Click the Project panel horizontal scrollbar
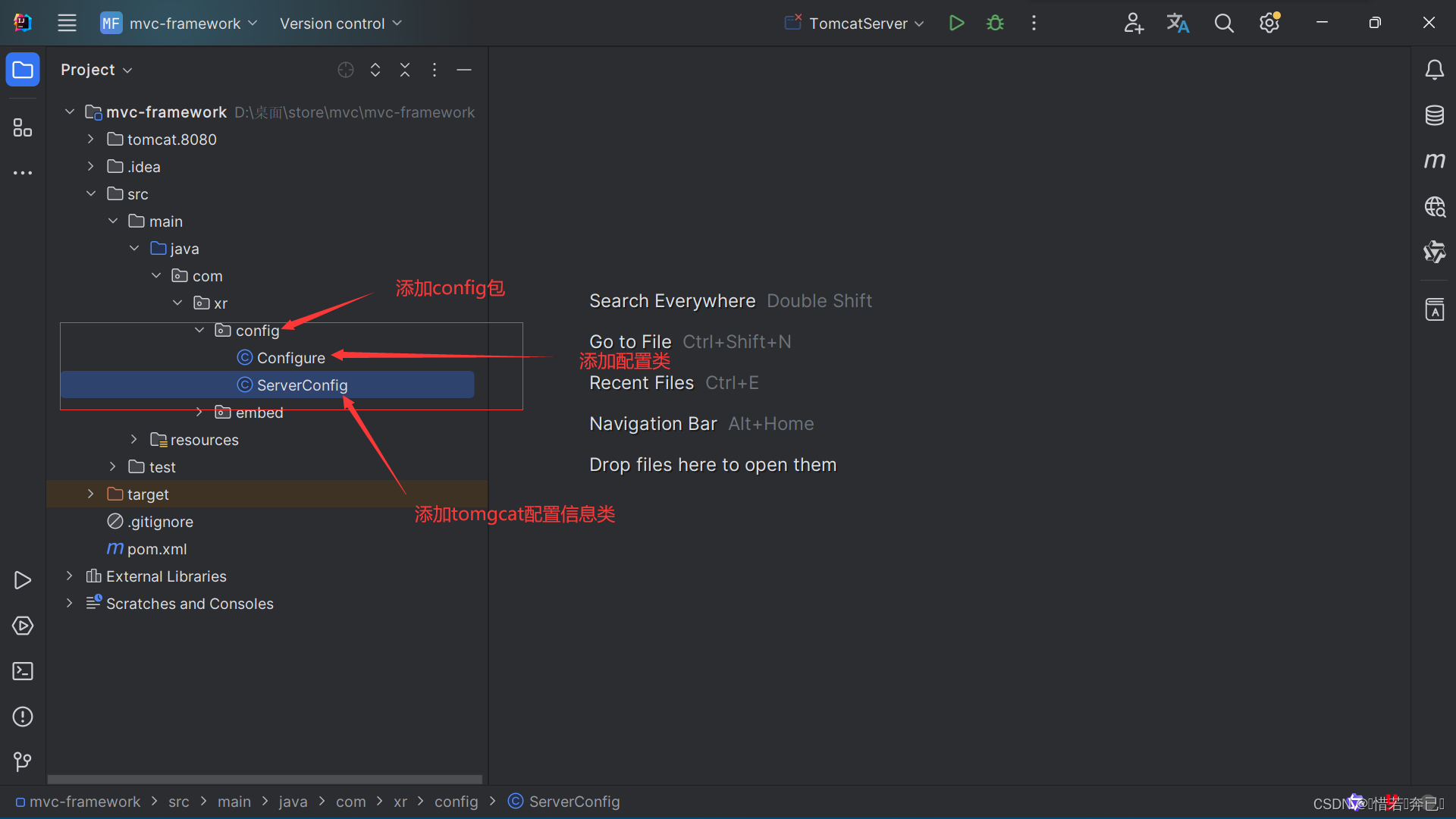The height and width of the screenshot is (819, 1456). point(265,779)
